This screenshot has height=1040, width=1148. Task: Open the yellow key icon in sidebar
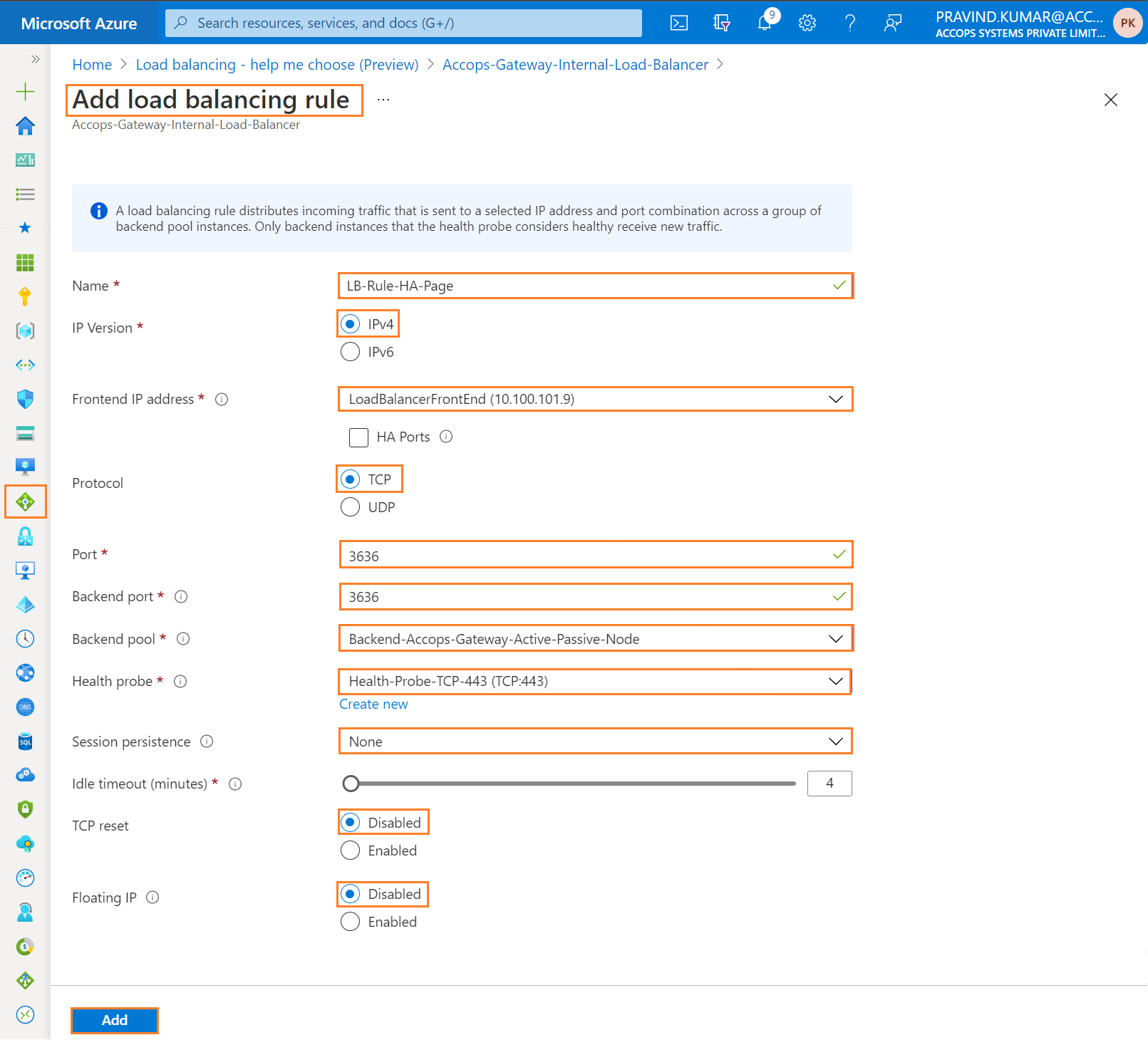coord(25,296)
